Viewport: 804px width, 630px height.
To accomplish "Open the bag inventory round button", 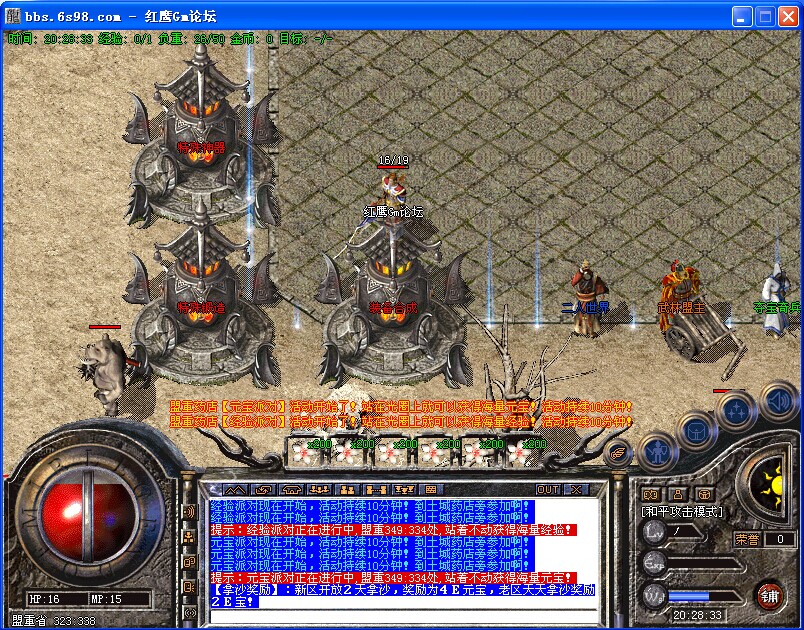I will (x=696, y=431).
